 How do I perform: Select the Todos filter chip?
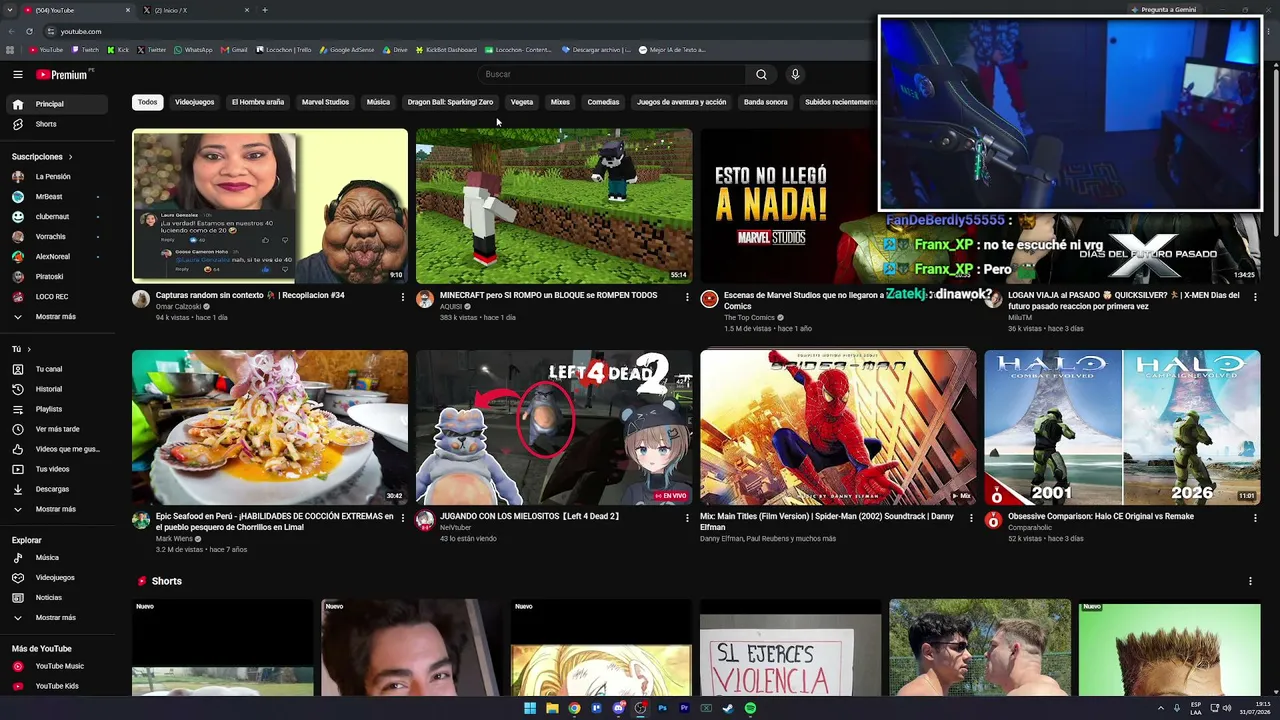pyautogui.click(x=148, y=102)
